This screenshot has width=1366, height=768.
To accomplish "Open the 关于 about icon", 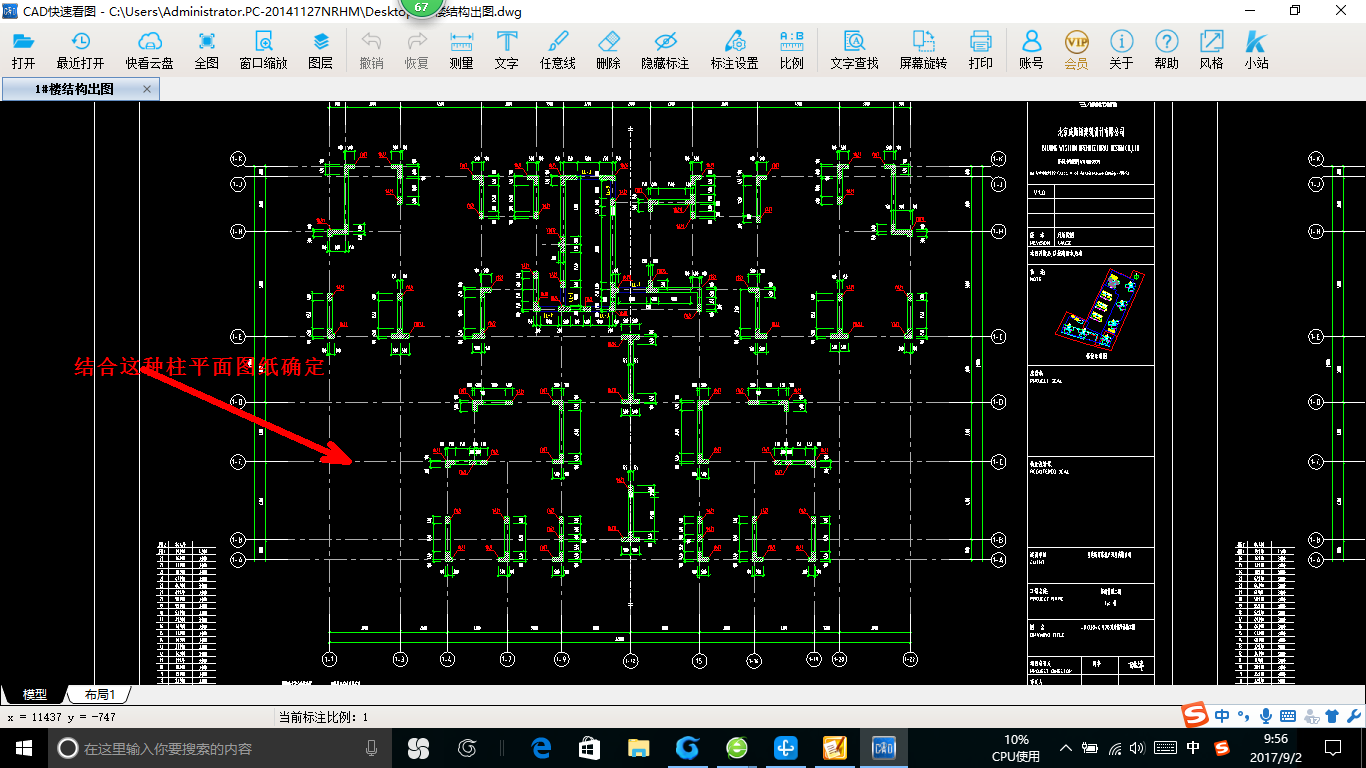I will click(1121, 50).
